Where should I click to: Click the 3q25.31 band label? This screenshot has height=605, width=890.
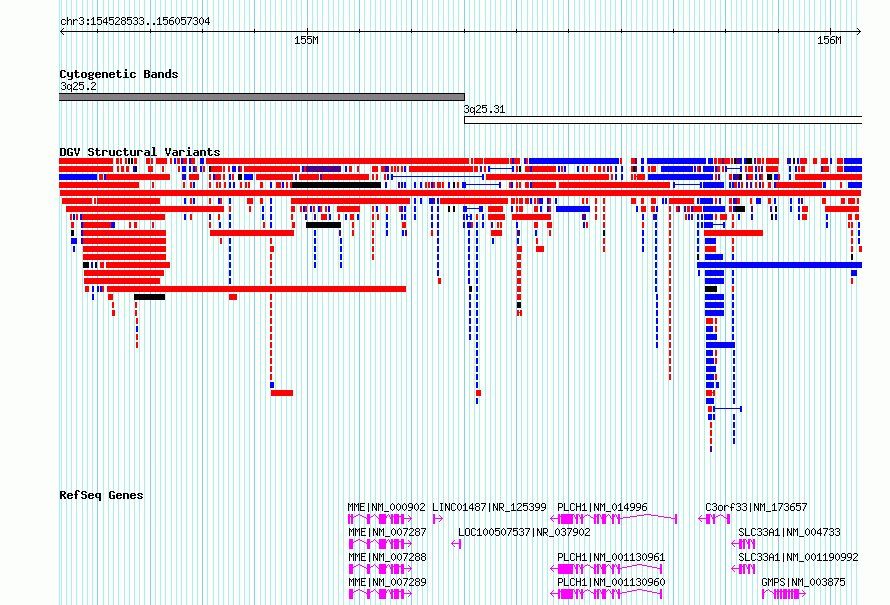pyautogui.click(x=484, y=109)
